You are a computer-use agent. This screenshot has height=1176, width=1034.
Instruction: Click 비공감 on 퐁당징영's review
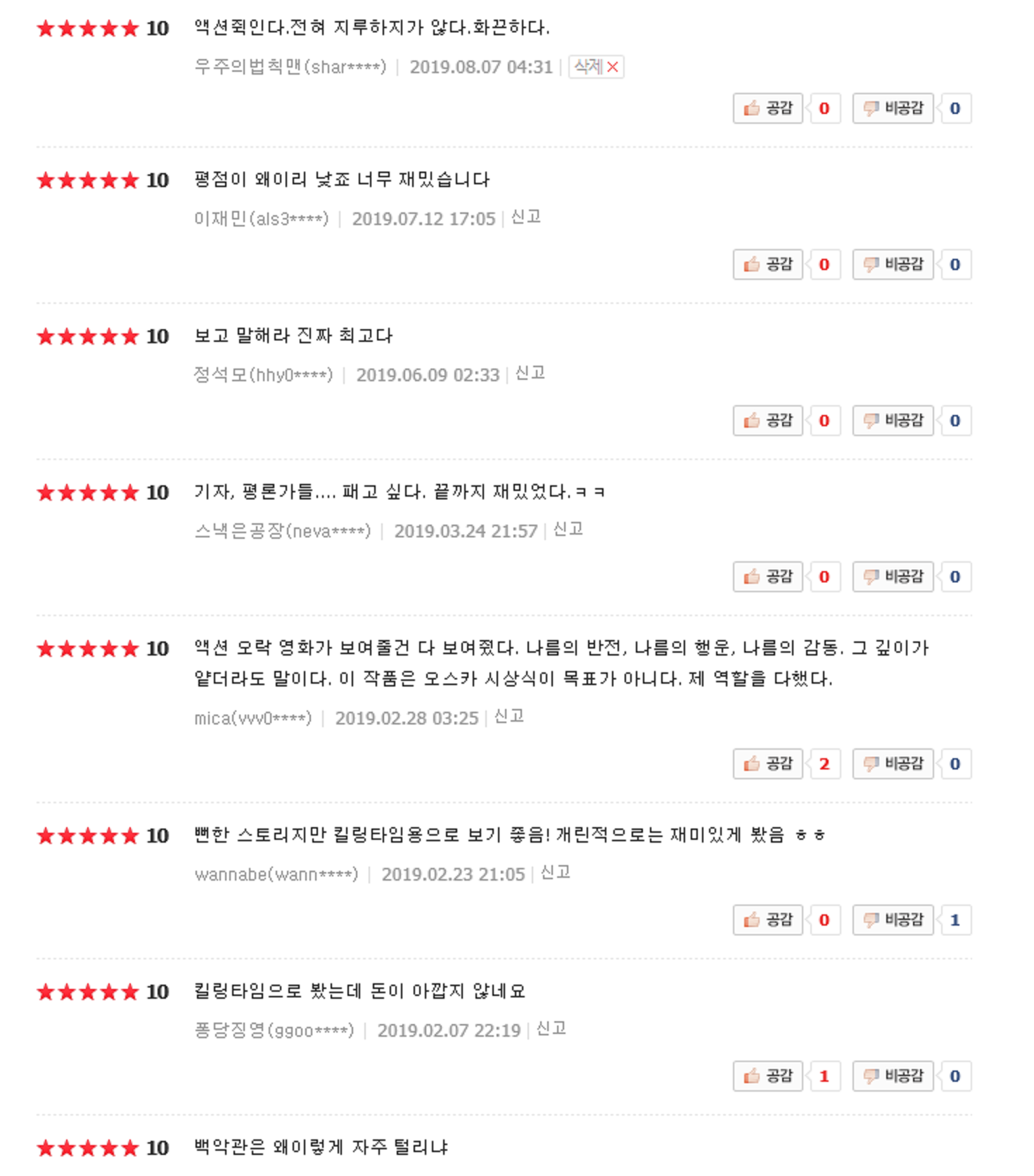[893, 1076]
